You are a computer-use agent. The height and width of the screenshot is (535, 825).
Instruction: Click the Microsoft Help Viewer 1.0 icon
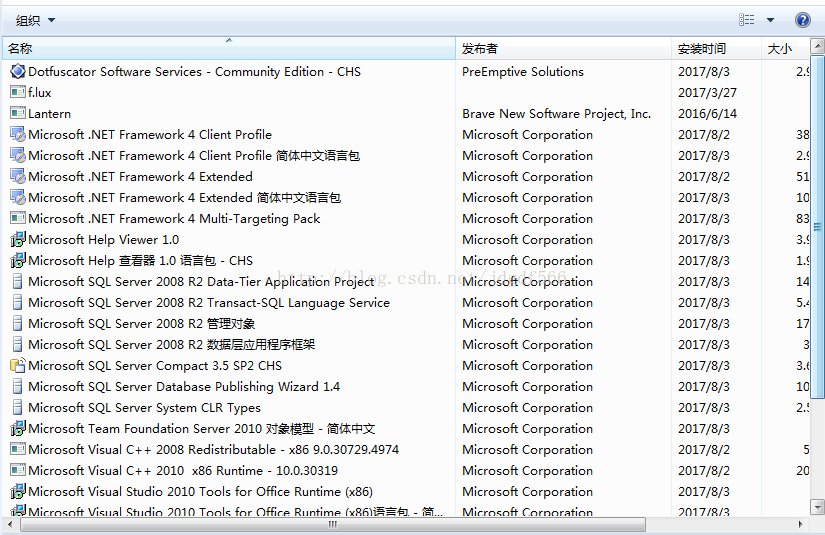[x=18, y=239]
